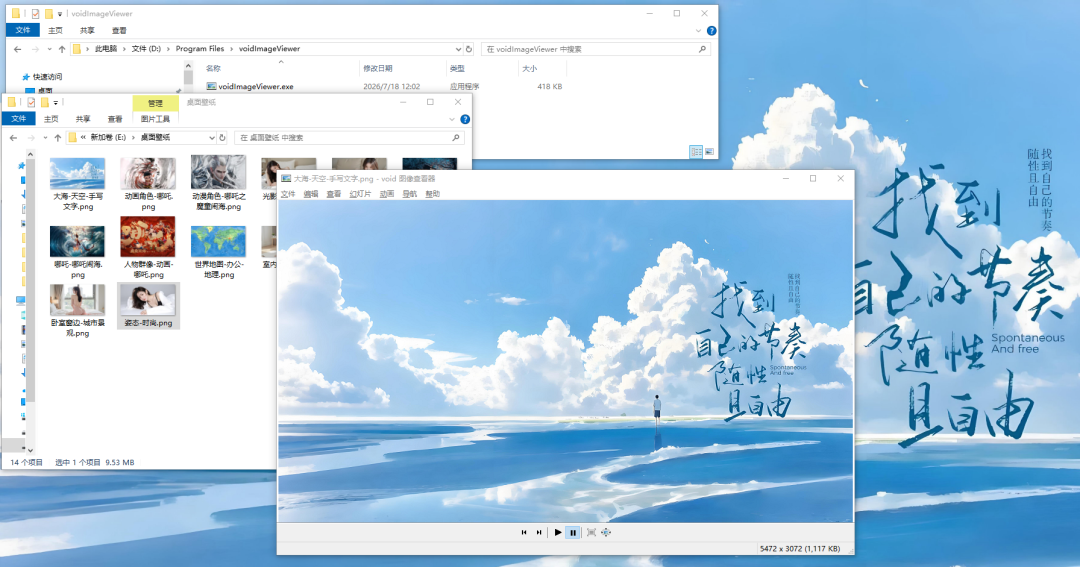The image size is (1080, 567).
Task: Click 文件 (D:) in breadcrumb path
Action: (146, 49)
